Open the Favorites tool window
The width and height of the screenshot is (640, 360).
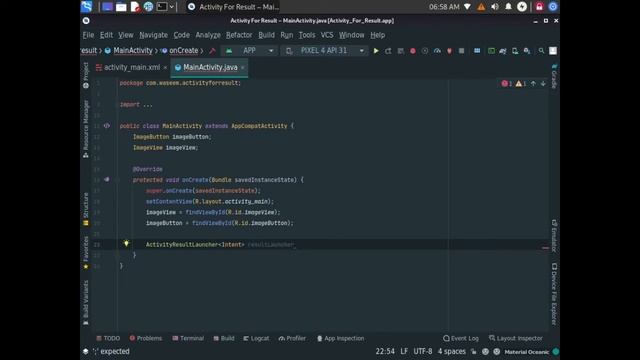(86, 252)
